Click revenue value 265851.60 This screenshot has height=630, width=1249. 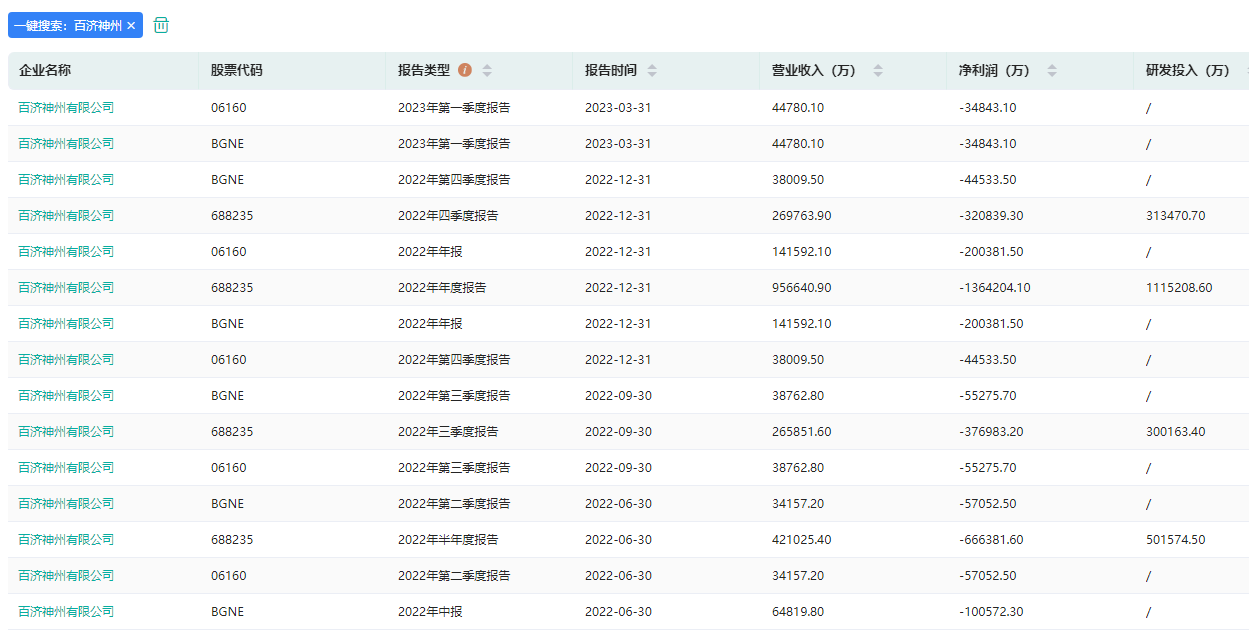801,431
